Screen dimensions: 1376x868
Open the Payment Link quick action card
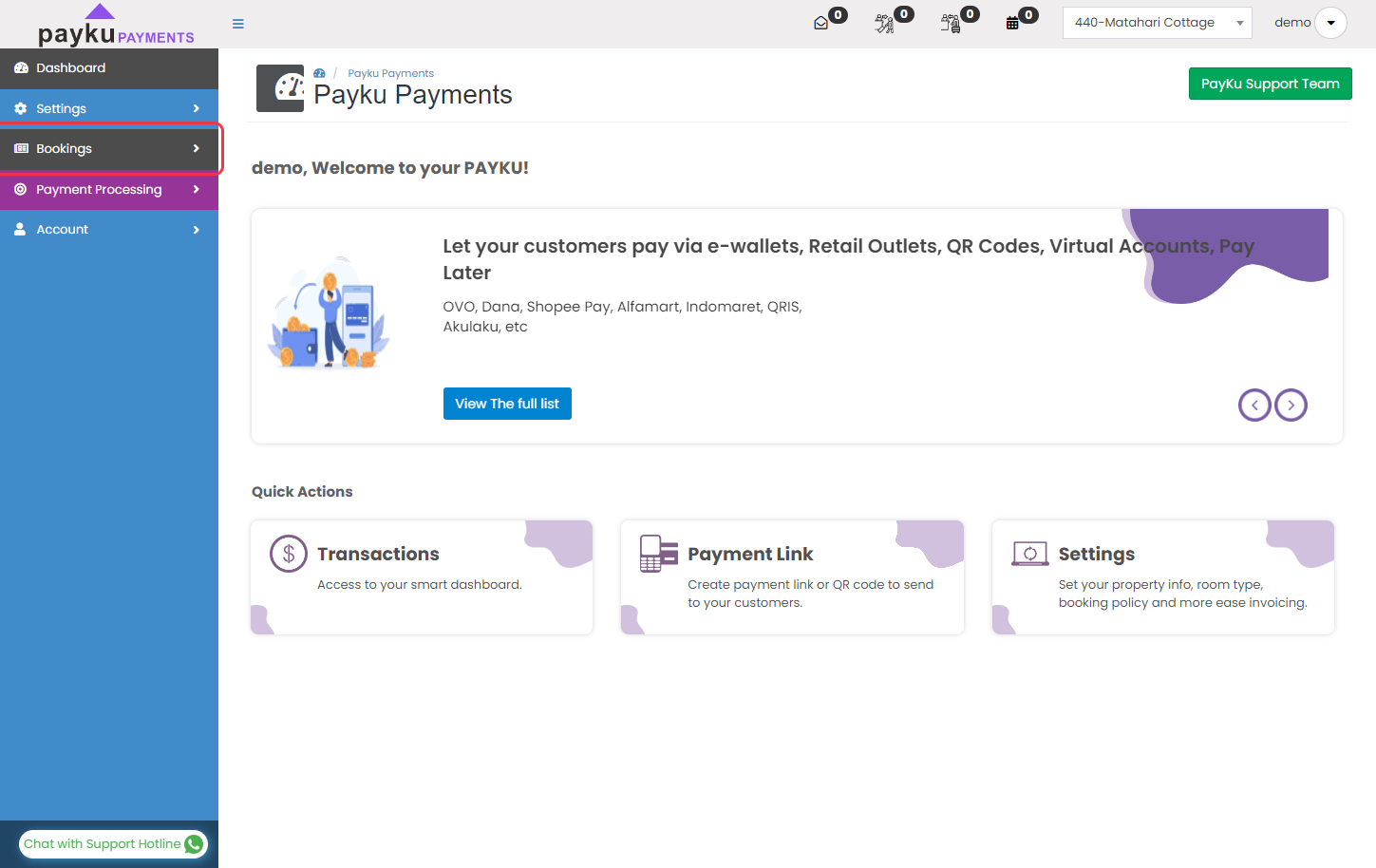click(x=792, y=577)
